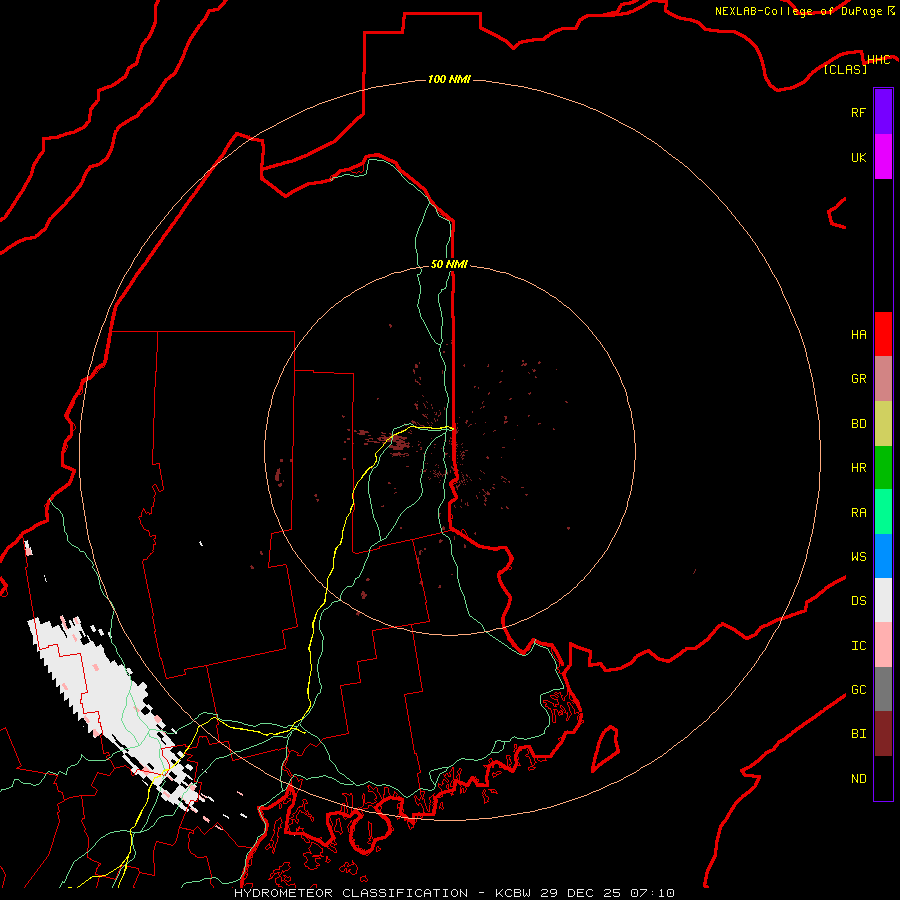Click the HR legend label
This screenshot has width=900, height=900.
pos(858,468)
